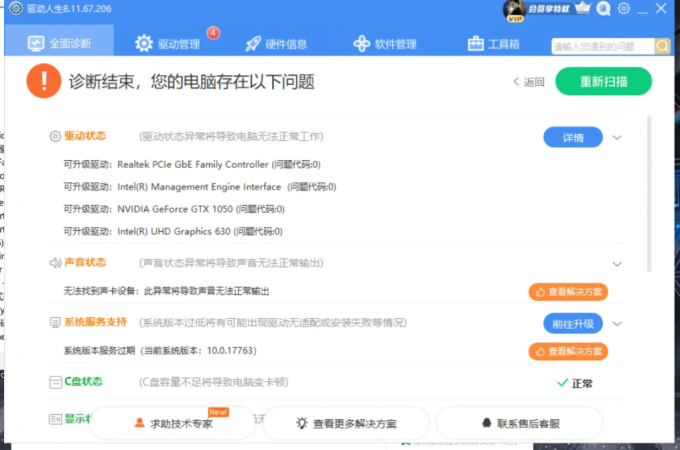Screen dimensions: 680x450
Task: Click the C盘状态 heading
Action: (x=83, y=382)
